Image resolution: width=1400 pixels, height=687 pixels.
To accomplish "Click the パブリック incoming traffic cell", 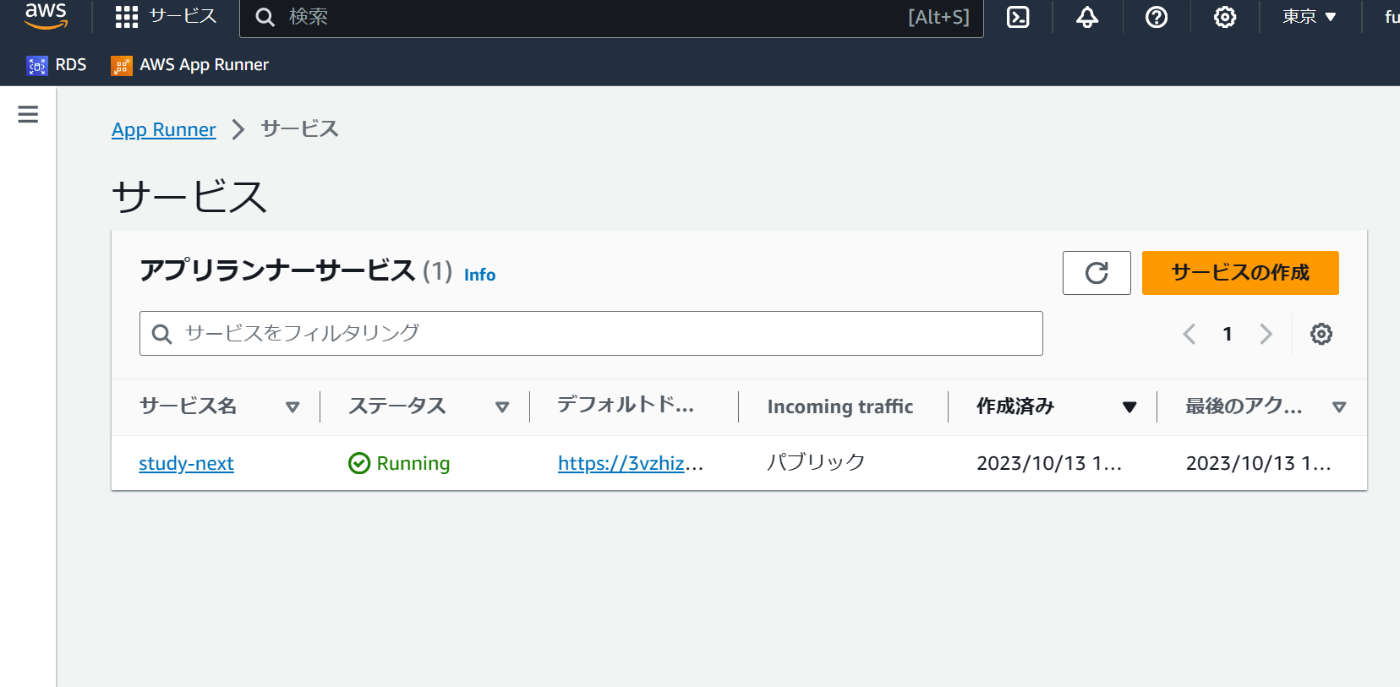I will tap(816, 463).
